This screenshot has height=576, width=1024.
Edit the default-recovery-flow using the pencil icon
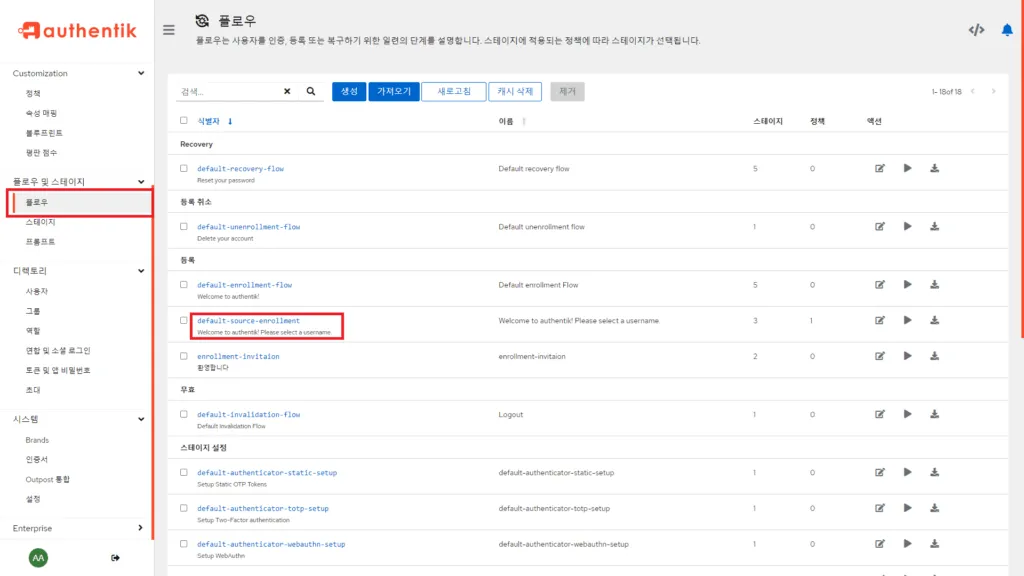(880, 168)
